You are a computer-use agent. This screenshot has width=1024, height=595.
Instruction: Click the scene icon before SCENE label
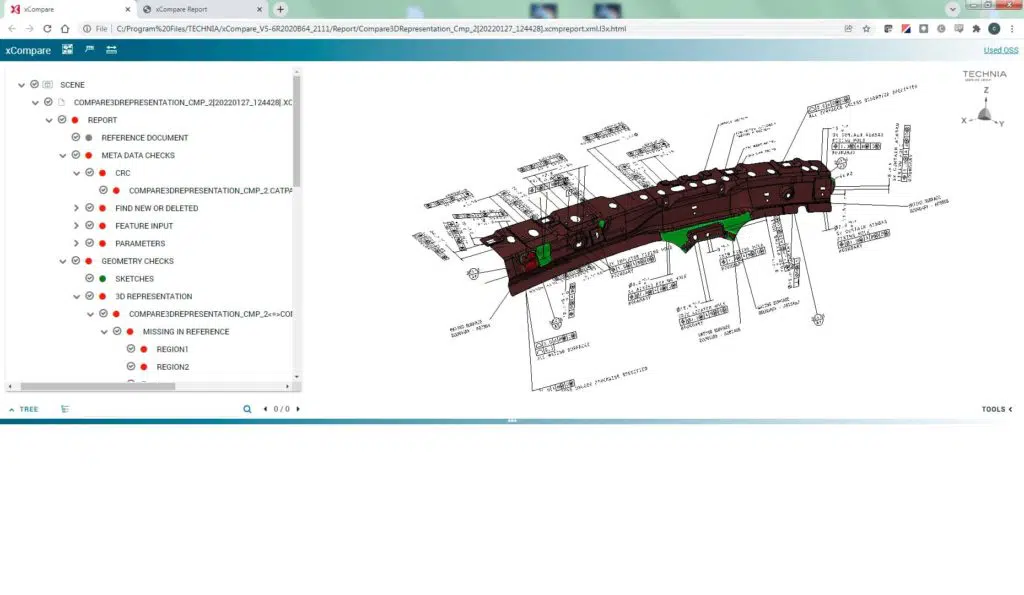click(48, 84)
